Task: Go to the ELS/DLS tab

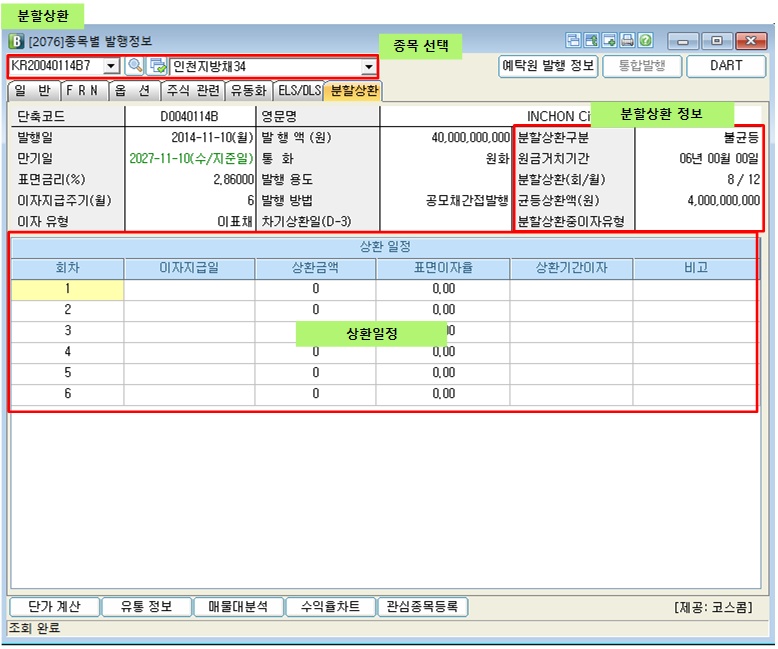Action: pyautogui.click(x=299, y=91)
